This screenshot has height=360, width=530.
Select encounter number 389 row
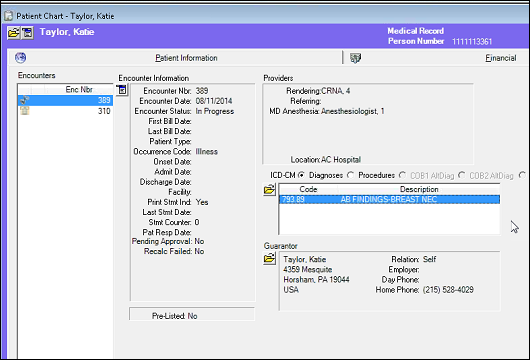pos(65,100)
